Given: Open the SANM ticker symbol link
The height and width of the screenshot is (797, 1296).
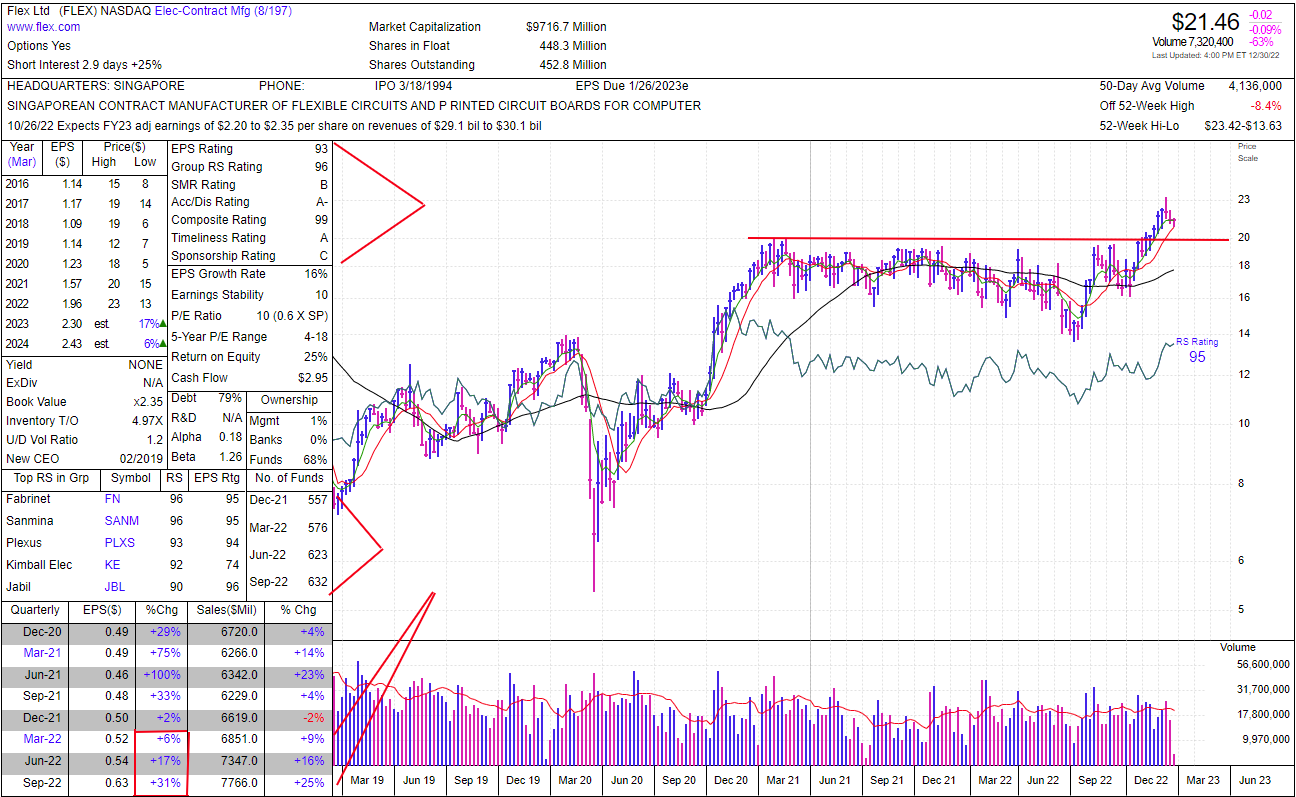Looking at the screenshot, I should click(x=122, y=521).
